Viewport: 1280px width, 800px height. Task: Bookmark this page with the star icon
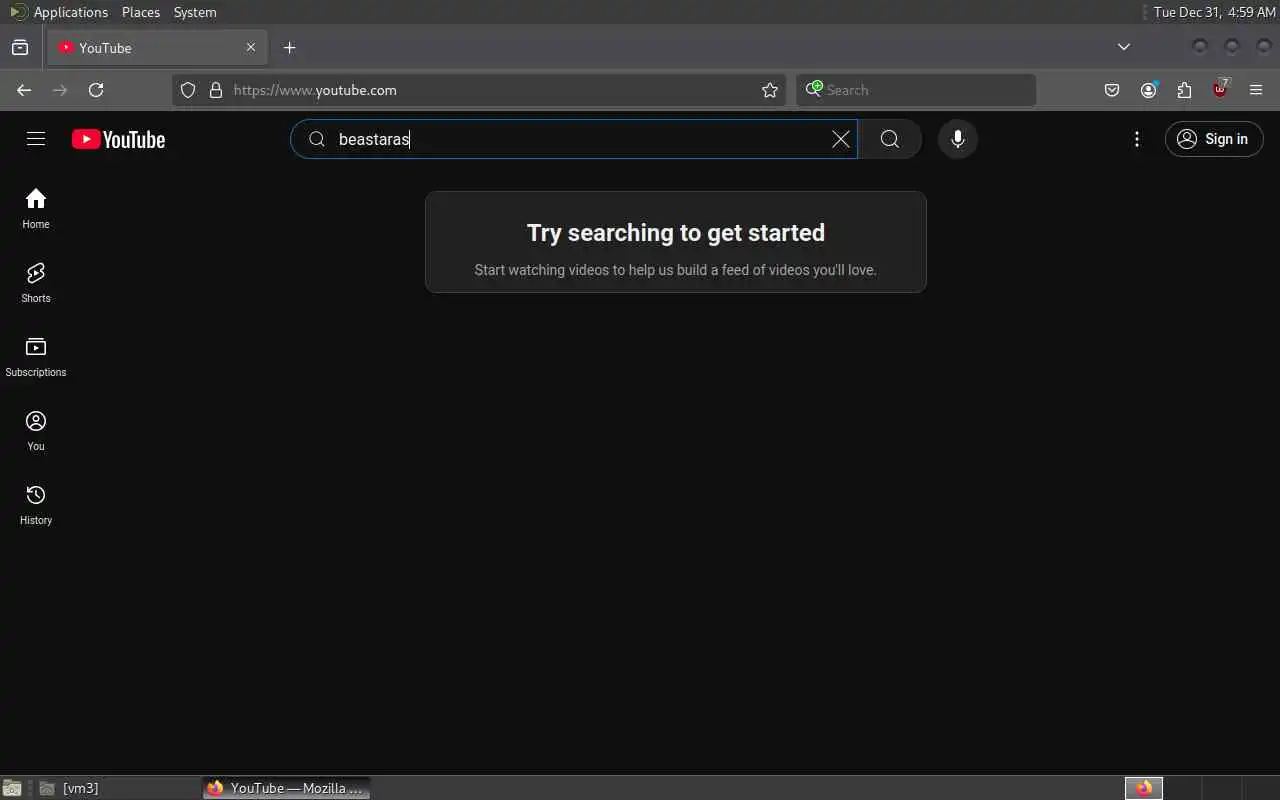tap(770, 90)
